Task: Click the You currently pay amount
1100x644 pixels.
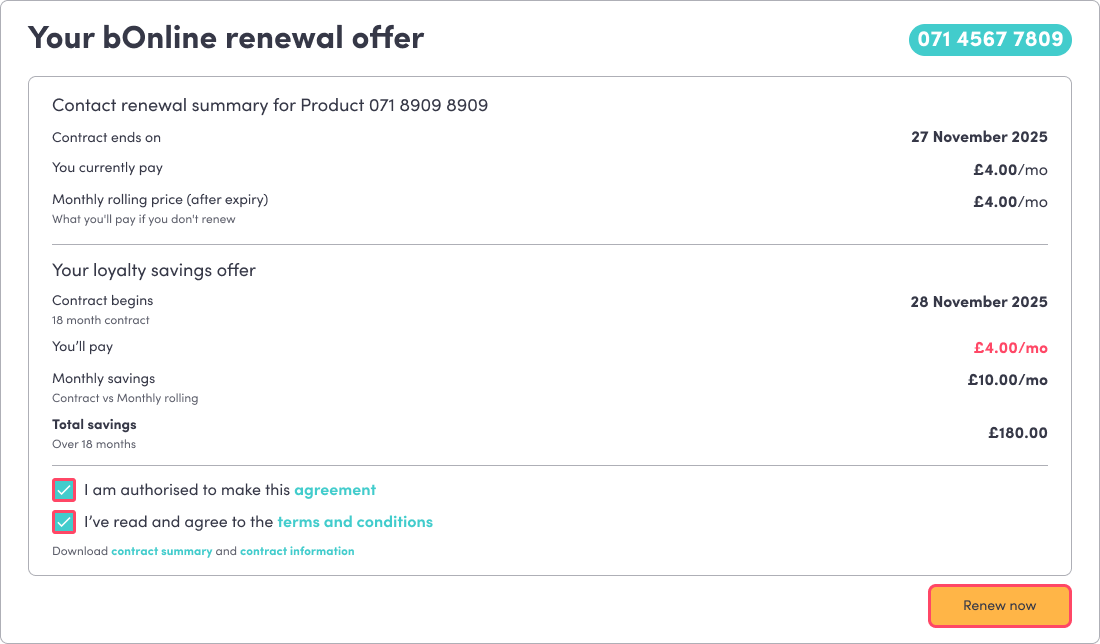Action: point(1010,170)
